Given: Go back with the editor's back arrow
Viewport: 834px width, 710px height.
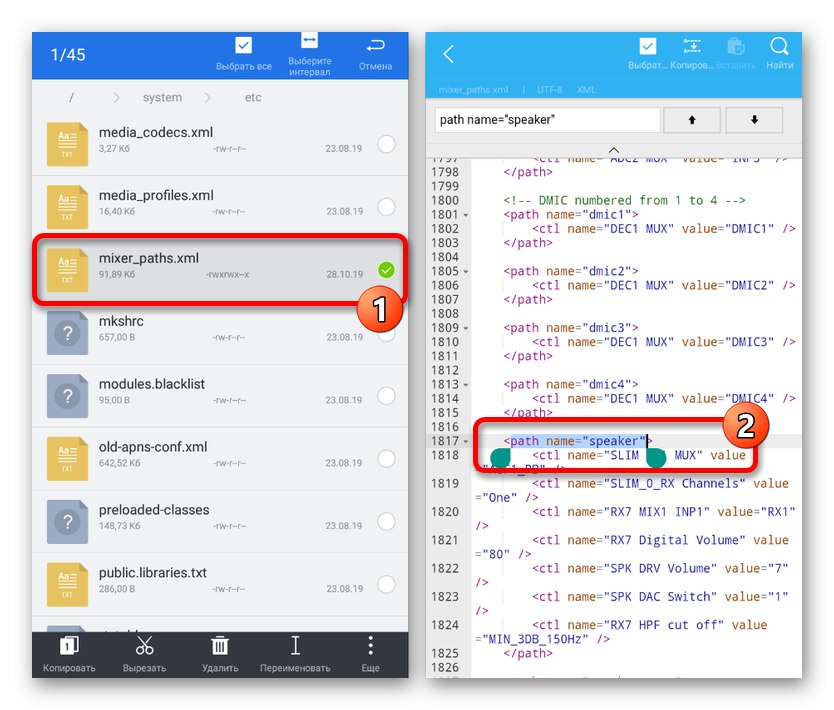Looking at the screenshot, I should 449,54.
